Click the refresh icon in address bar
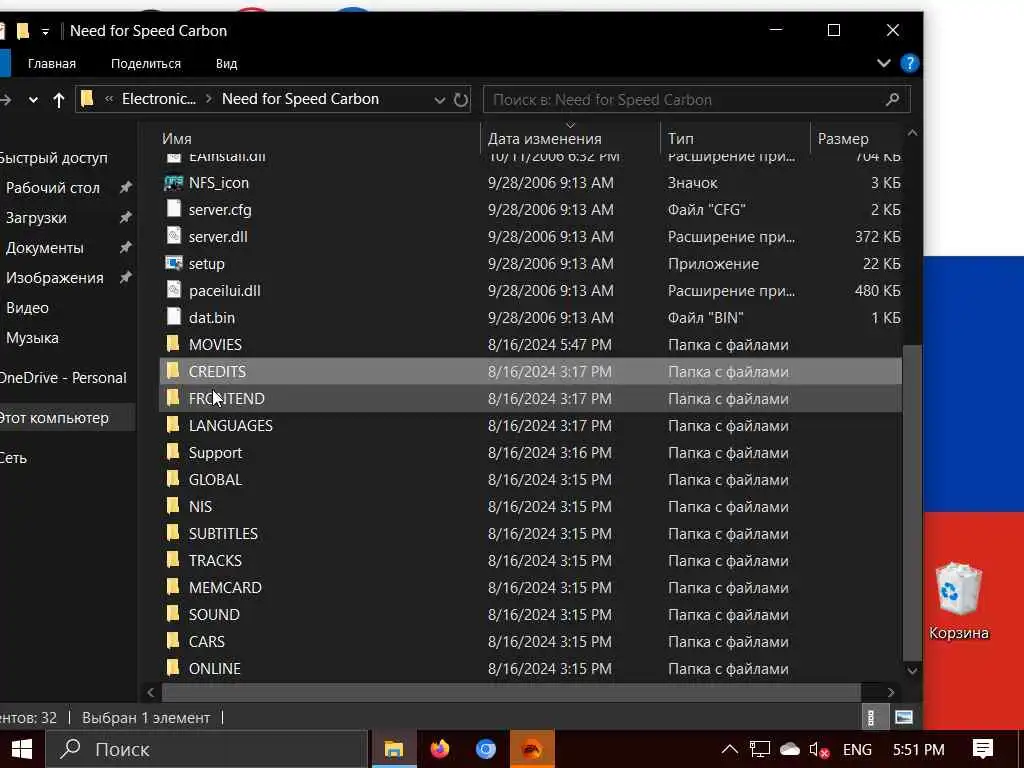The width and height of the screenshot is (1024, 768). click(x=461, y=99)
